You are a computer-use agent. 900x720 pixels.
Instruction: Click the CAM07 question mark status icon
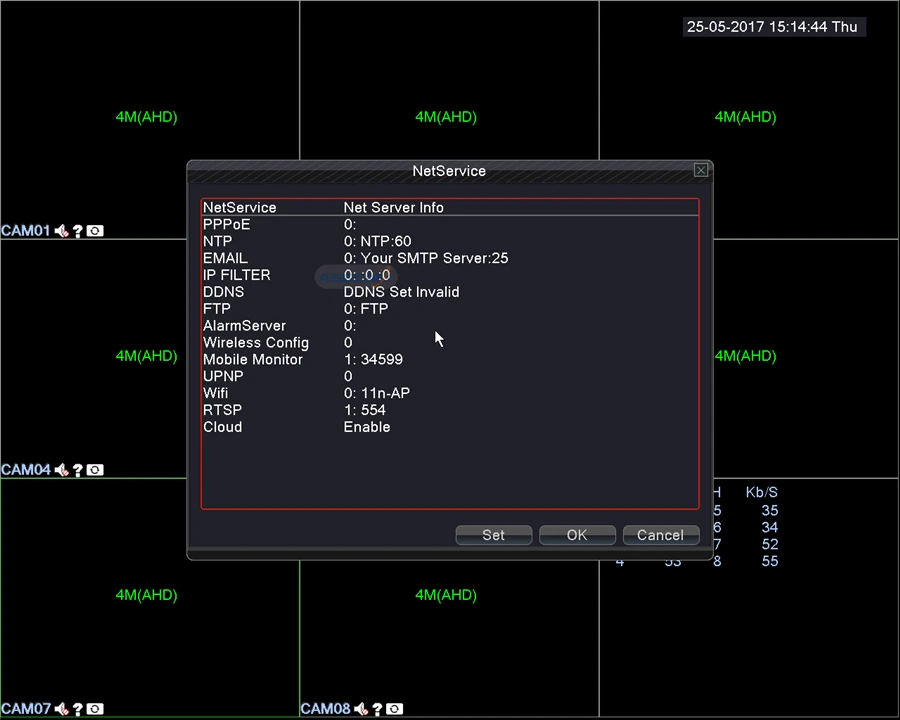78,709
